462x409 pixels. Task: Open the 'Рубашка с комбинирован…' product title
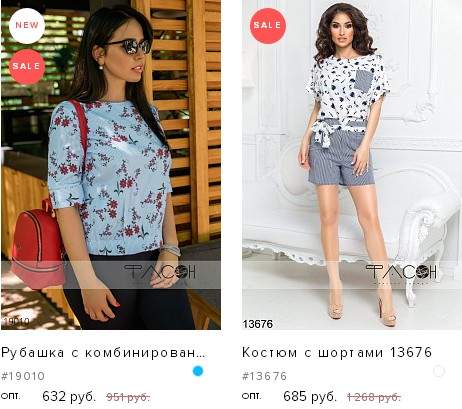coord(103,353)
